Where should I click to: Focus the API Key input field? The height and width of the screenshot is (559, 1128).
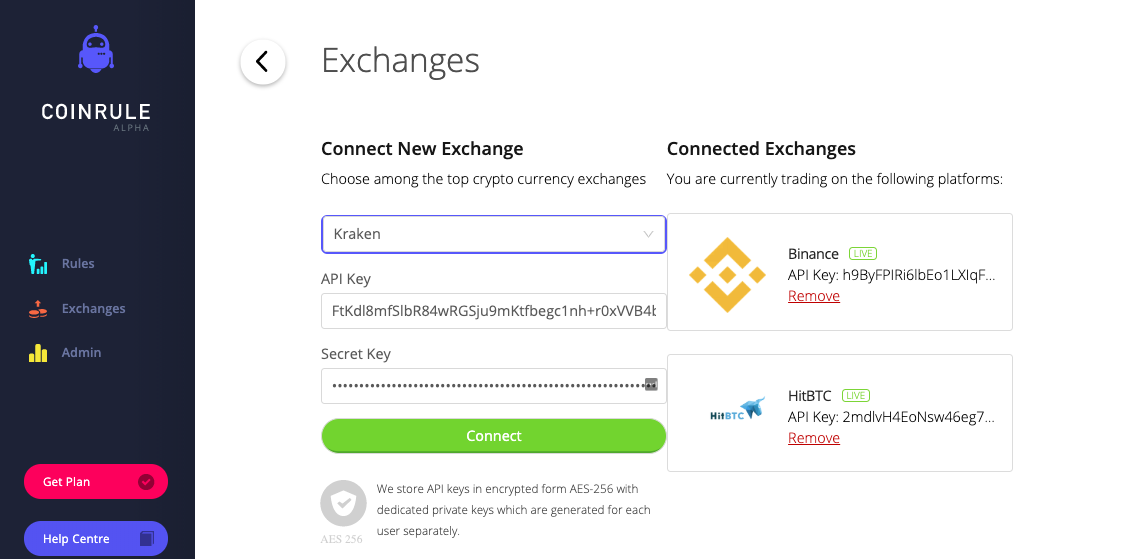tap(494, 311)
